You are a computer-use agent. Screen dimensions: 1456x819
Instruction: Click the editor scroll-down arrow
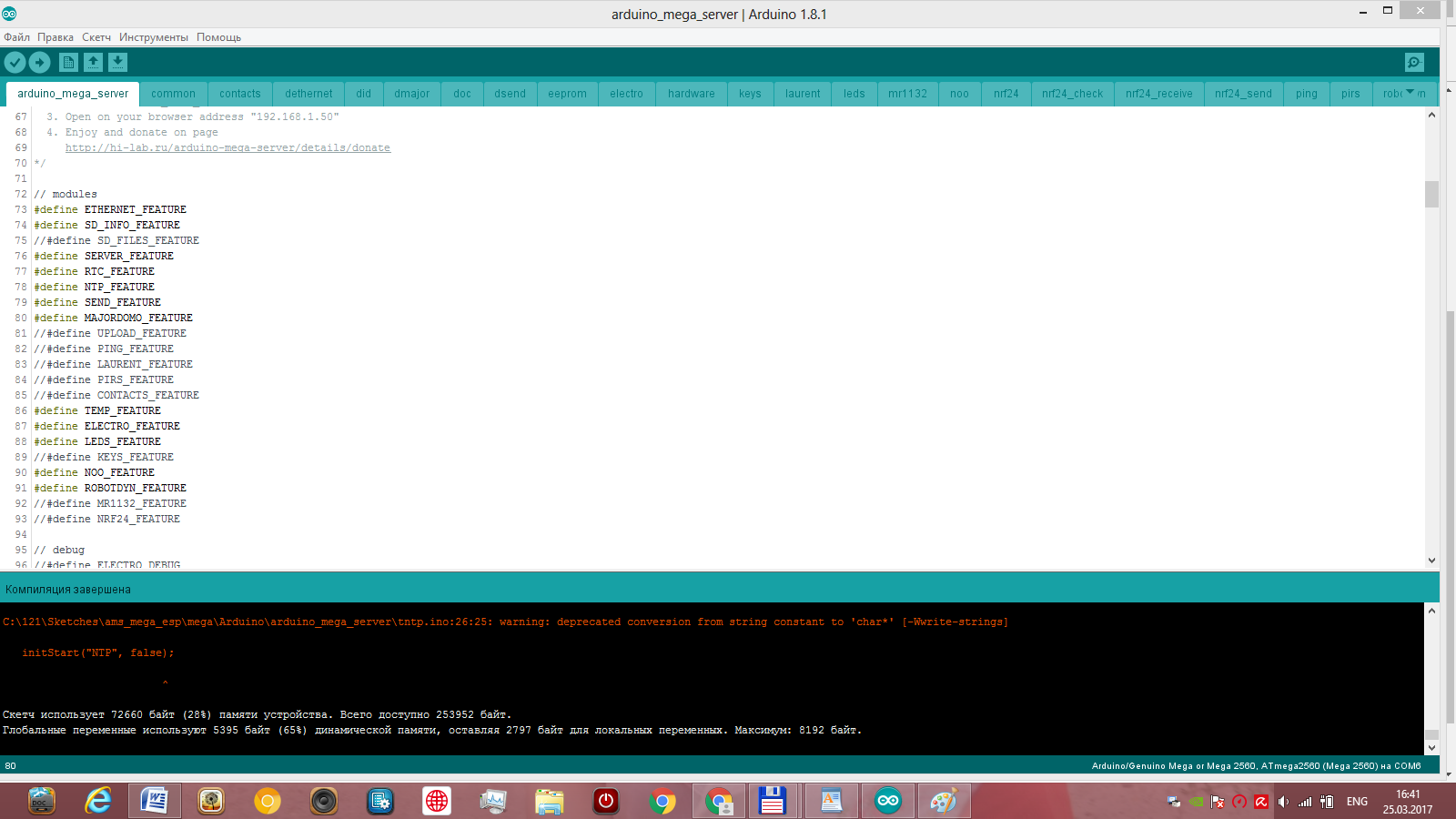tap(1431, 561)
